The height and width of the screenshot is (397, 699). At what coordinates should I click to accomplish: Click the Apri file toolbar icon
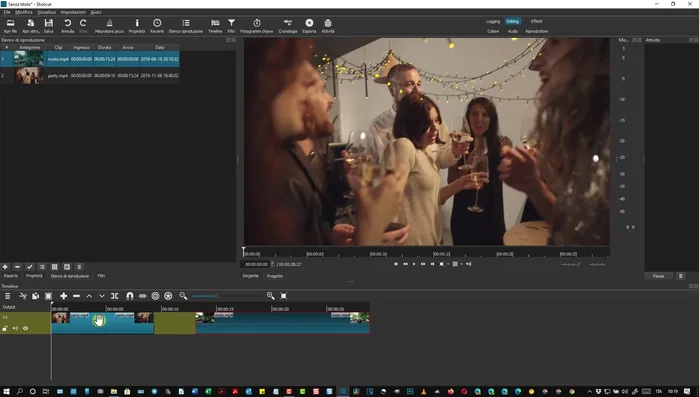tap(10, 26)
